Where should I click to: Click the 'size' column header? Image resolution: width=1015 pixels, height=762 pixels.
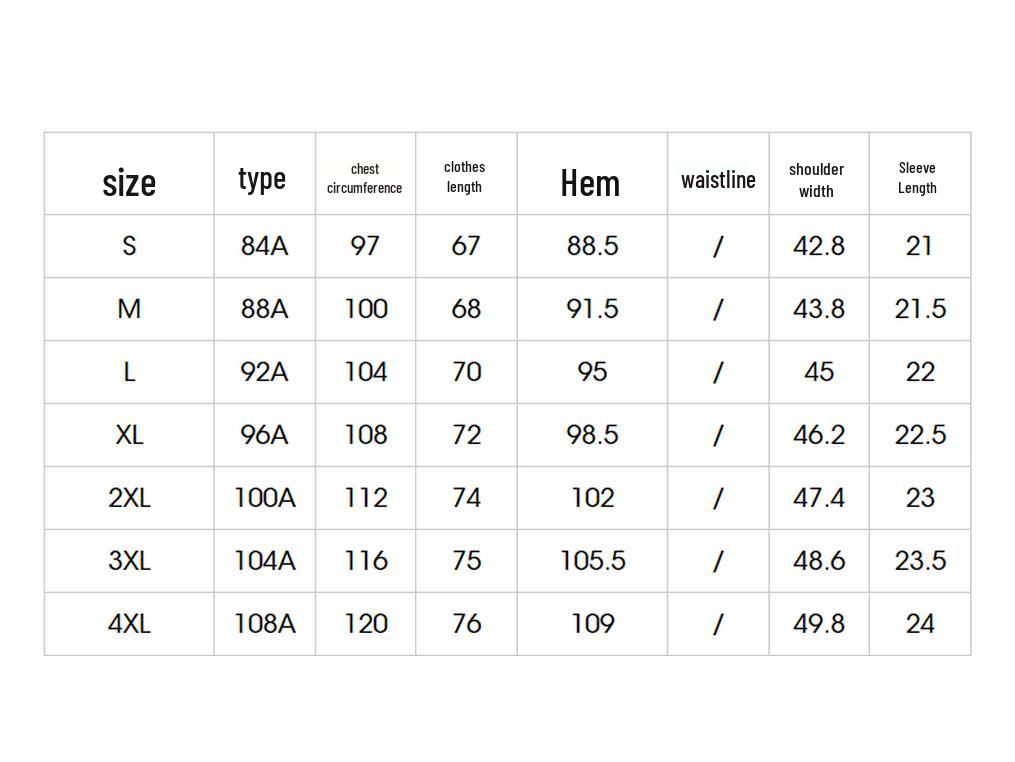point(129,183)
